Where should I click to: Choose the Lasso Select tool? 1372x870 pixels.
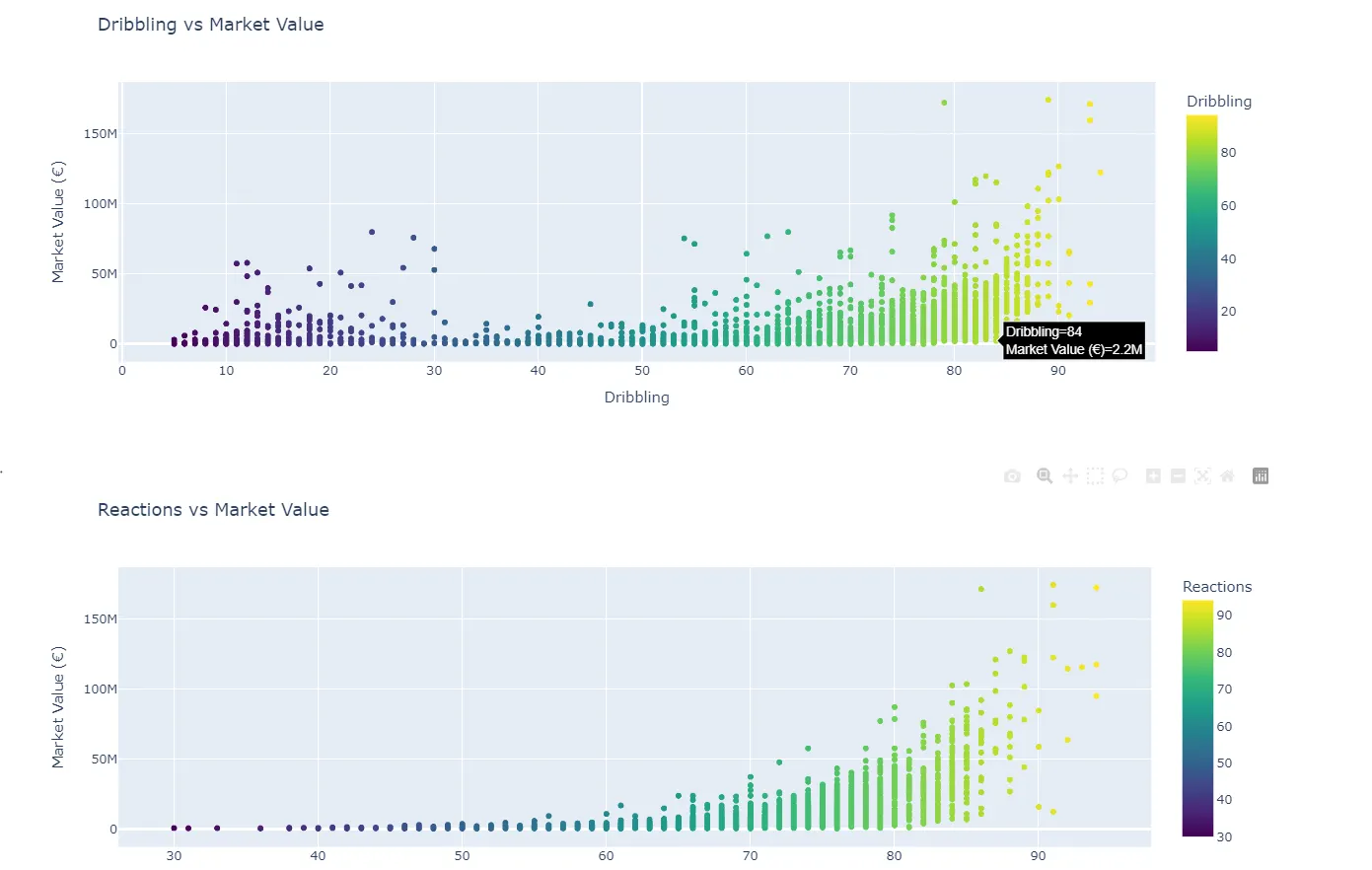point(1119,476)
